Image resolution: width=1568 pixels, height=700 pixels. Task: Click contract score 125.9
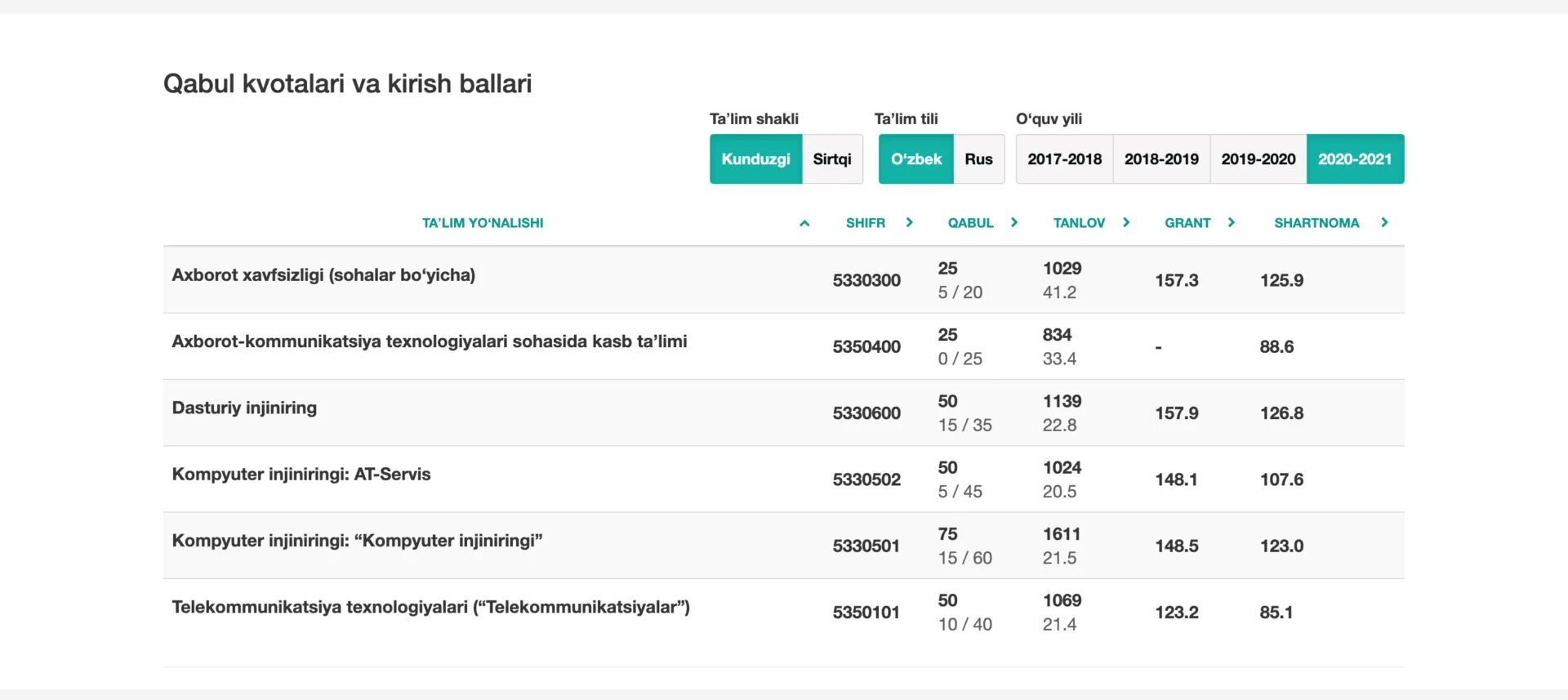[1281, 280]
